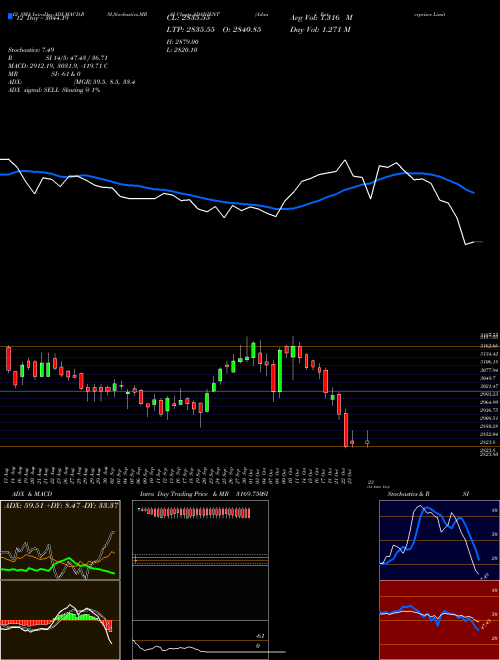Open the MACD histogram chart panel
Screen dimensions: 500x660
tap(60, 620)
